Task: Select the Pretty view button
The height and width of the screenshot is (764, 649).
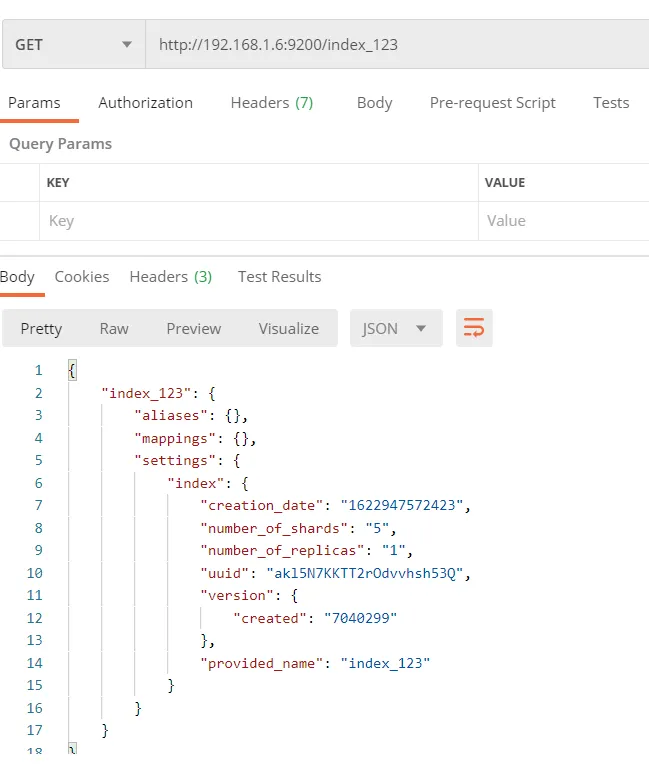Action: coord(41,328)
